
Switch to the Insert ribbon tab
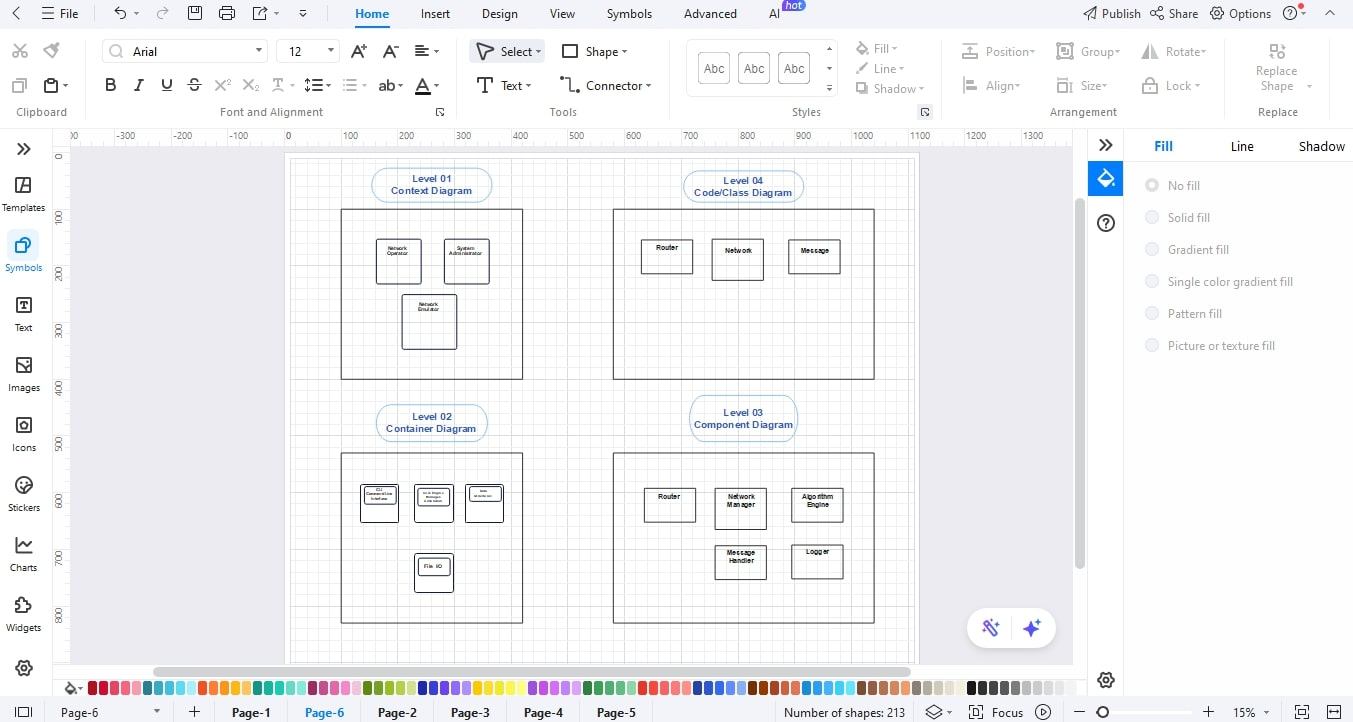[x=434, y=13]
